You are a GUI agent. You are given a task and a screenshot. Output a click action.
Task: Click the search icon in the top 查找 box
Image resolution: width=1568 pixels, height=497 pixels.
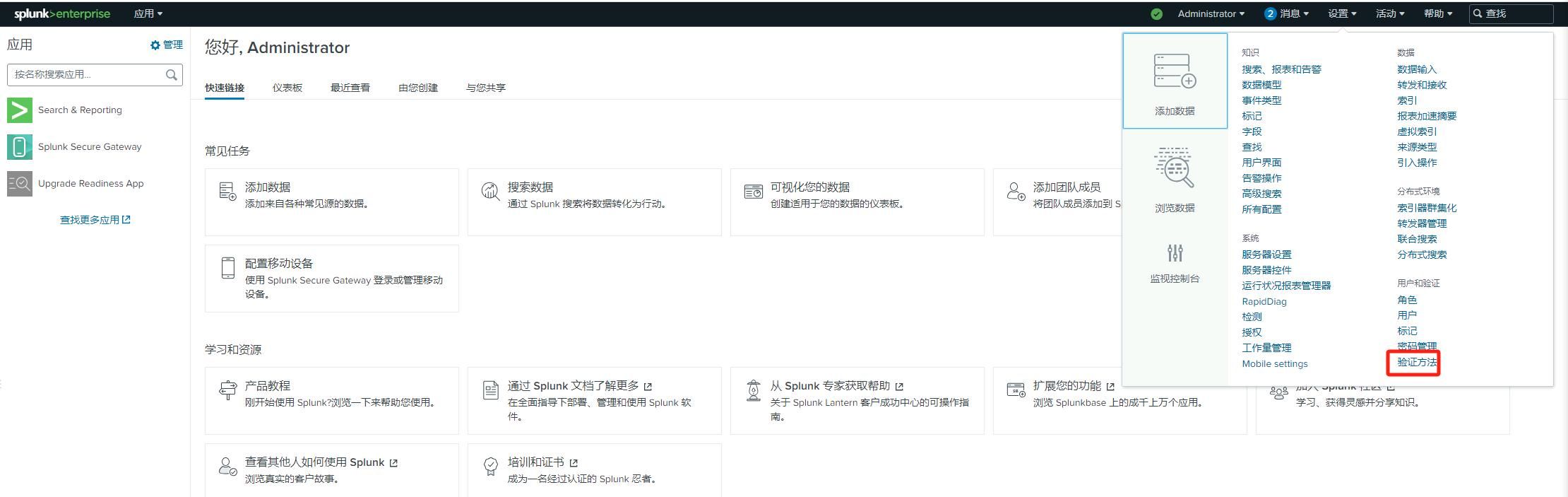pos(1478,13)
